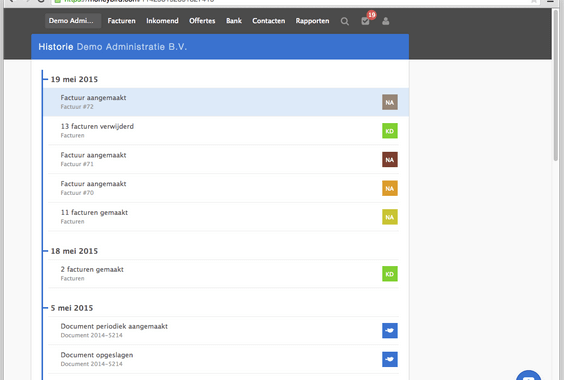Click the page vertical scrollbar thumb
The height and width of the screenshot is (380, 564).
(x=556, y=86)
